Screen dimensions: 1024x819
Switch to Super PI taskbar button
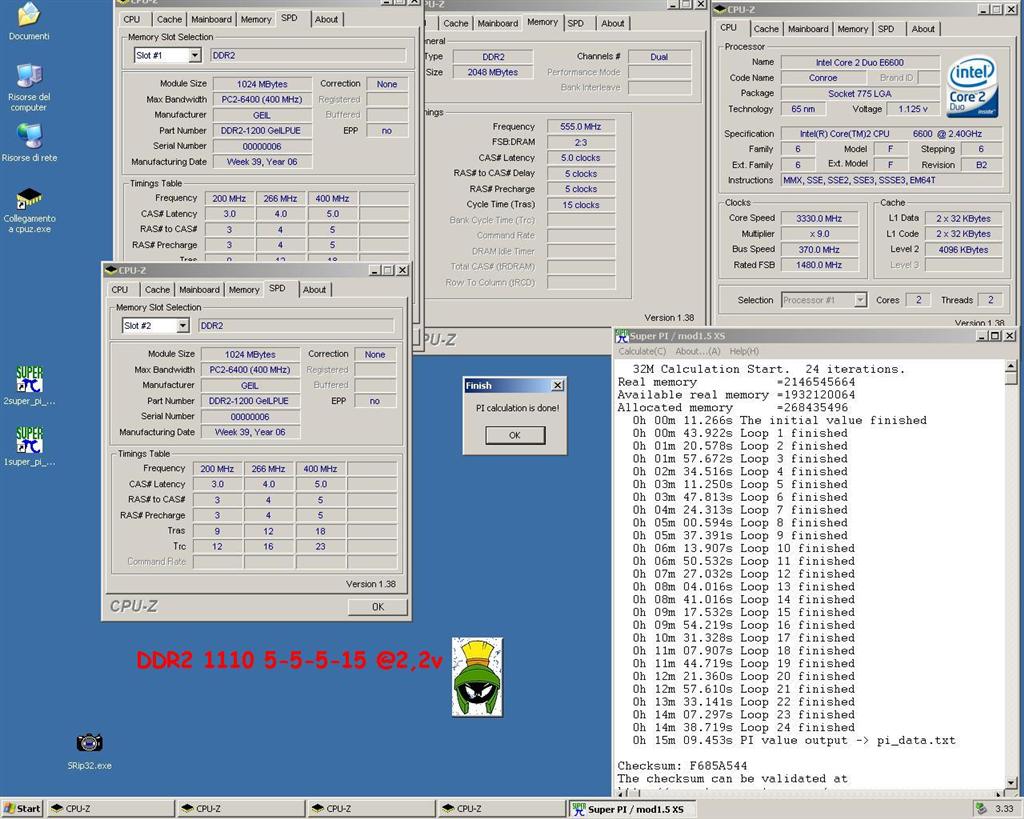[x=632, y=809]
